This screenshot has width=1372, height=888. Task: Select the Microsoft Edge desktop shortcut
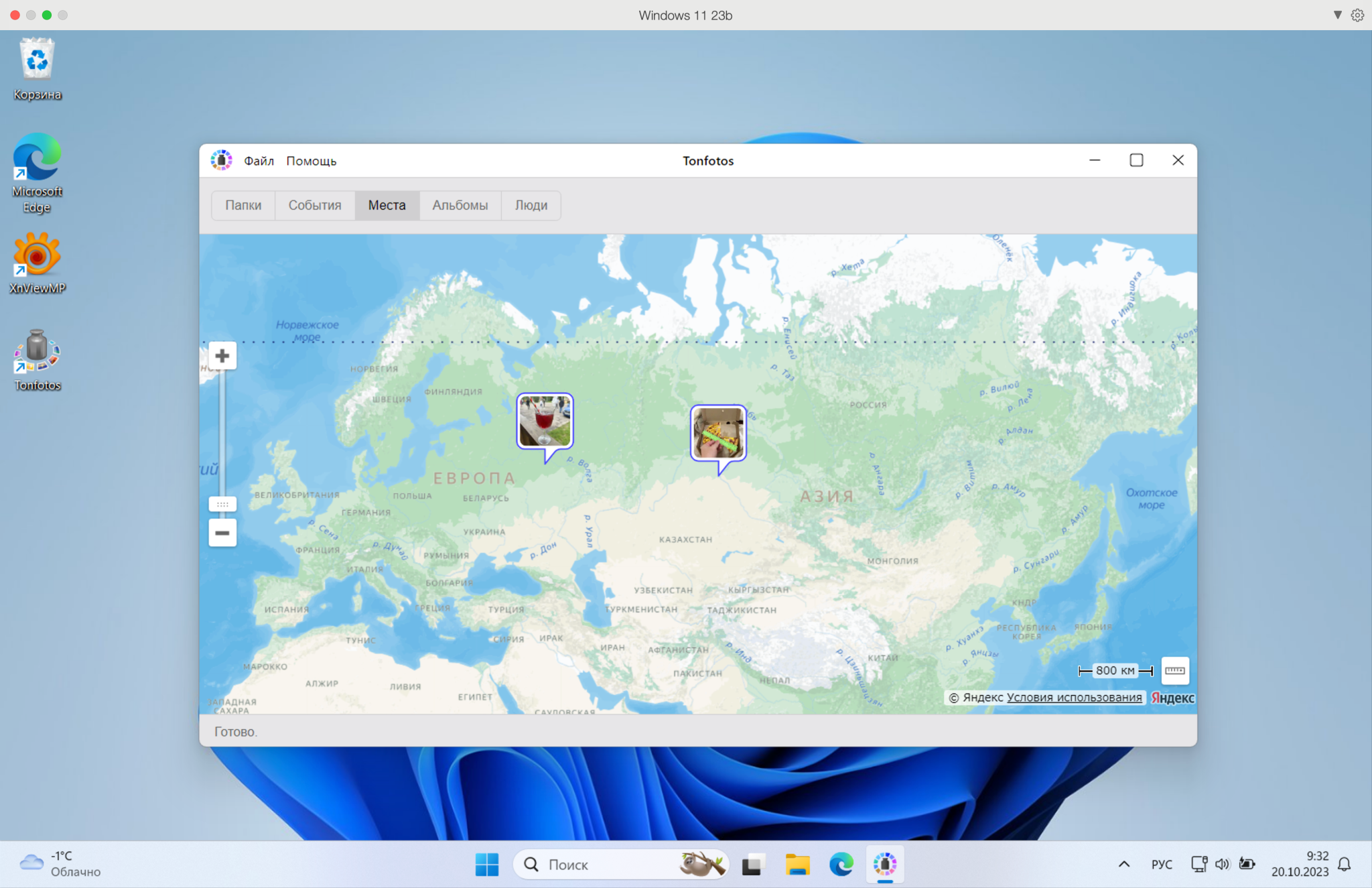click(38, 173)
